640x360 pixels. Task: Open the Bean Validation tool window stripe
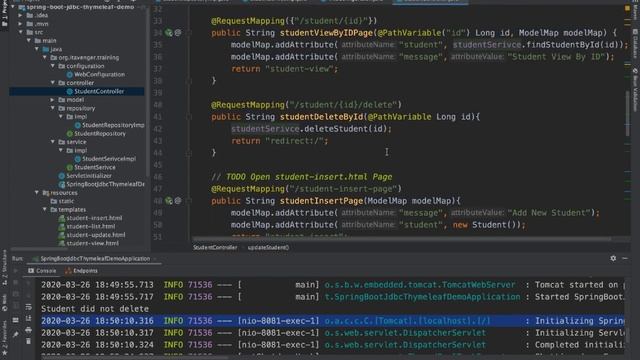click(x=635, y=90)
